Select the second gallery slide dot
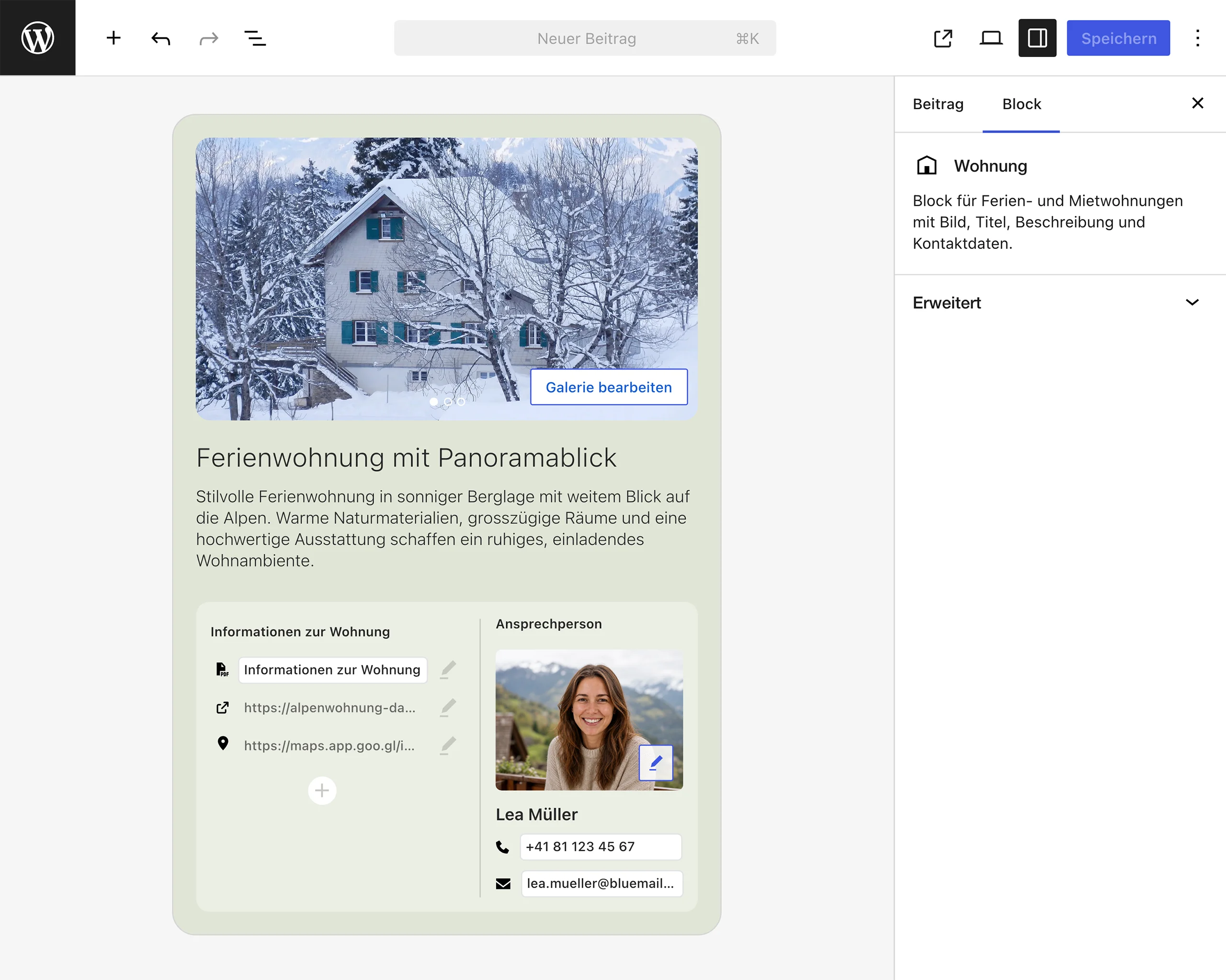 447,401
